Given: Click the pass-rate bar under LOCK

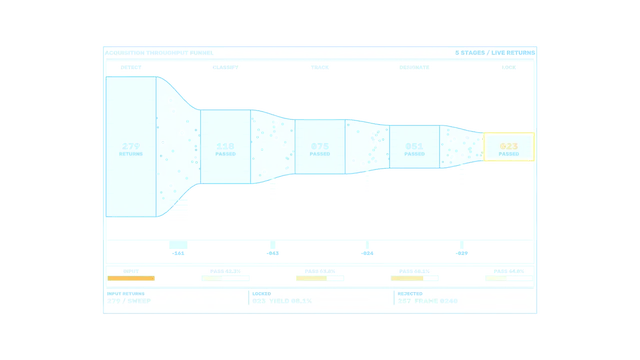Looking at the screenshot, I should click(x=509, y=278).
